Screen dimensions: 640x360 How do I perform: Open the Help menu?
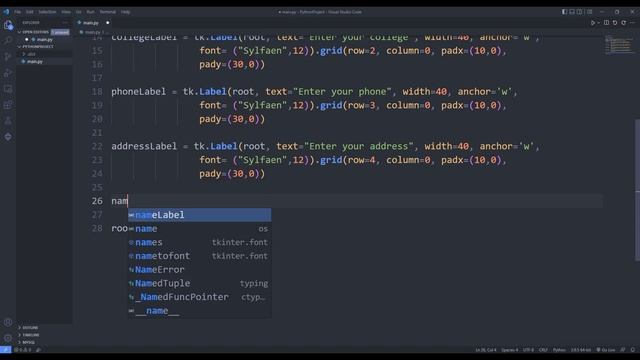(x=125, y=12)
